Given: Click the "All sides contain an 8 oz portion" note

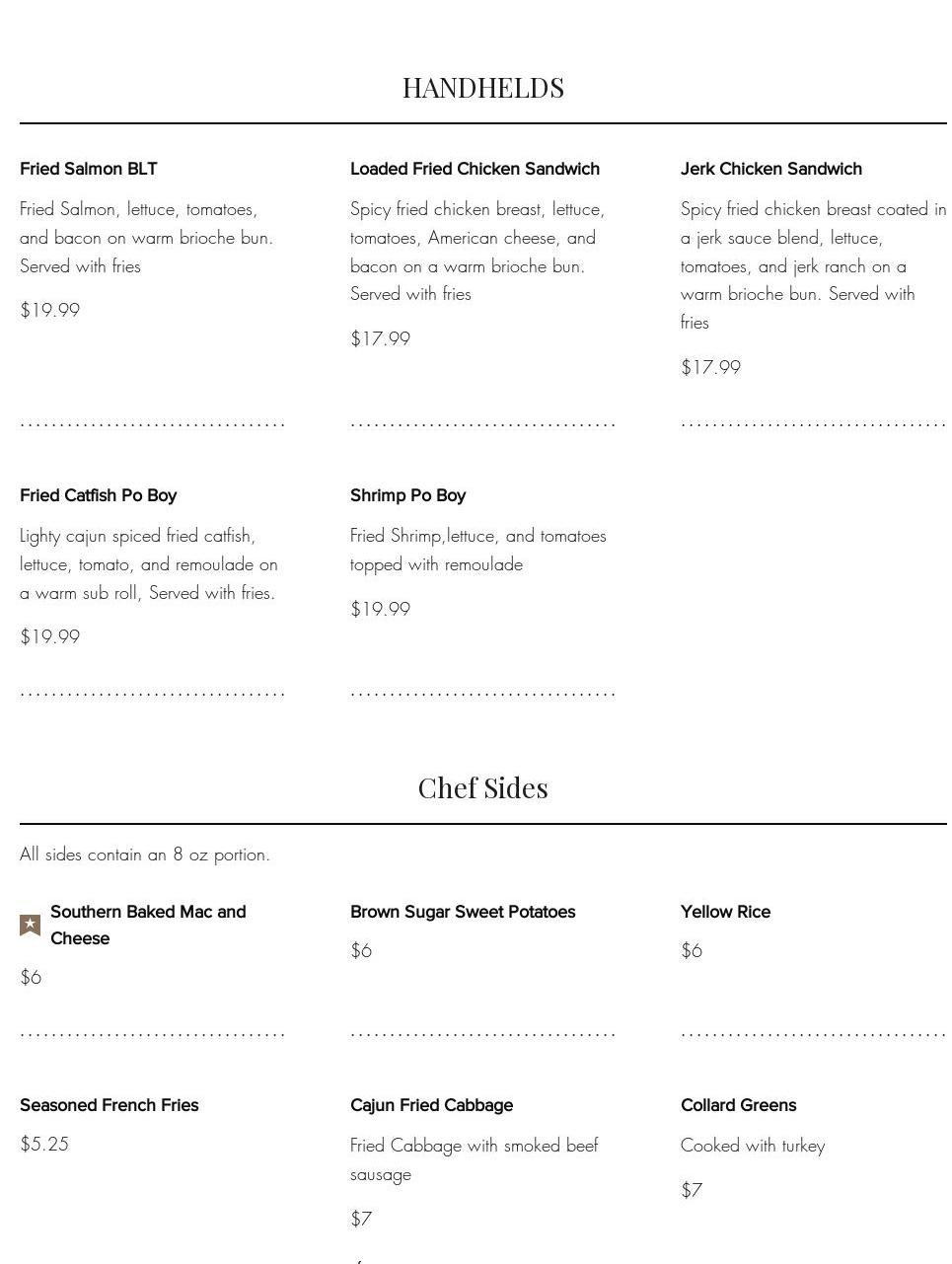Looking at the screenshot, I should [x=145, y=855].
